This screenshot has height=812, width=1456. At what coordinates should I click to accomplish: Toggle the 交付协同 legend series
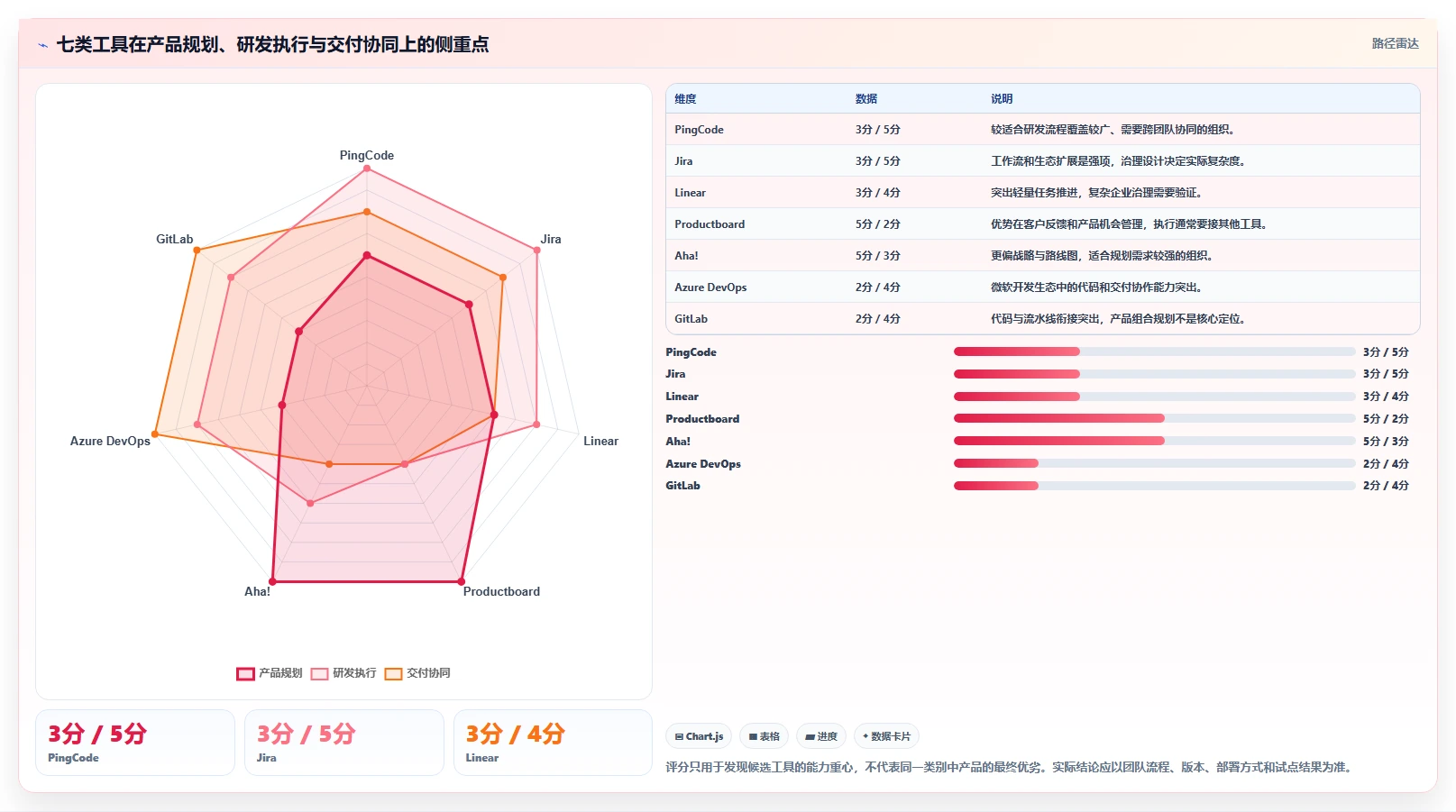coord(417,673)
